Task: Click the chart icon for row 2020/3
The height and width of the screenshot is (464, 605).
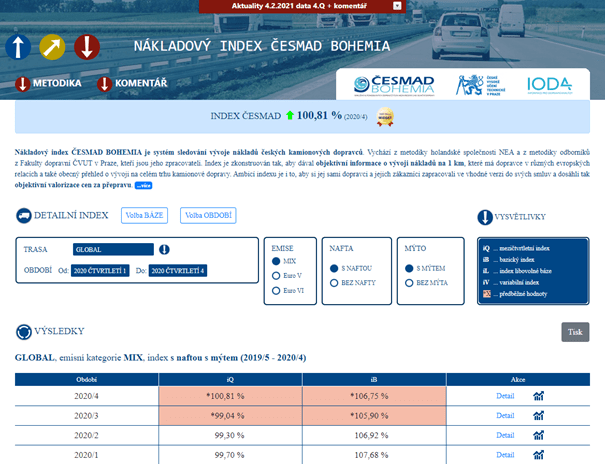Action: click(x=539, y=415)
